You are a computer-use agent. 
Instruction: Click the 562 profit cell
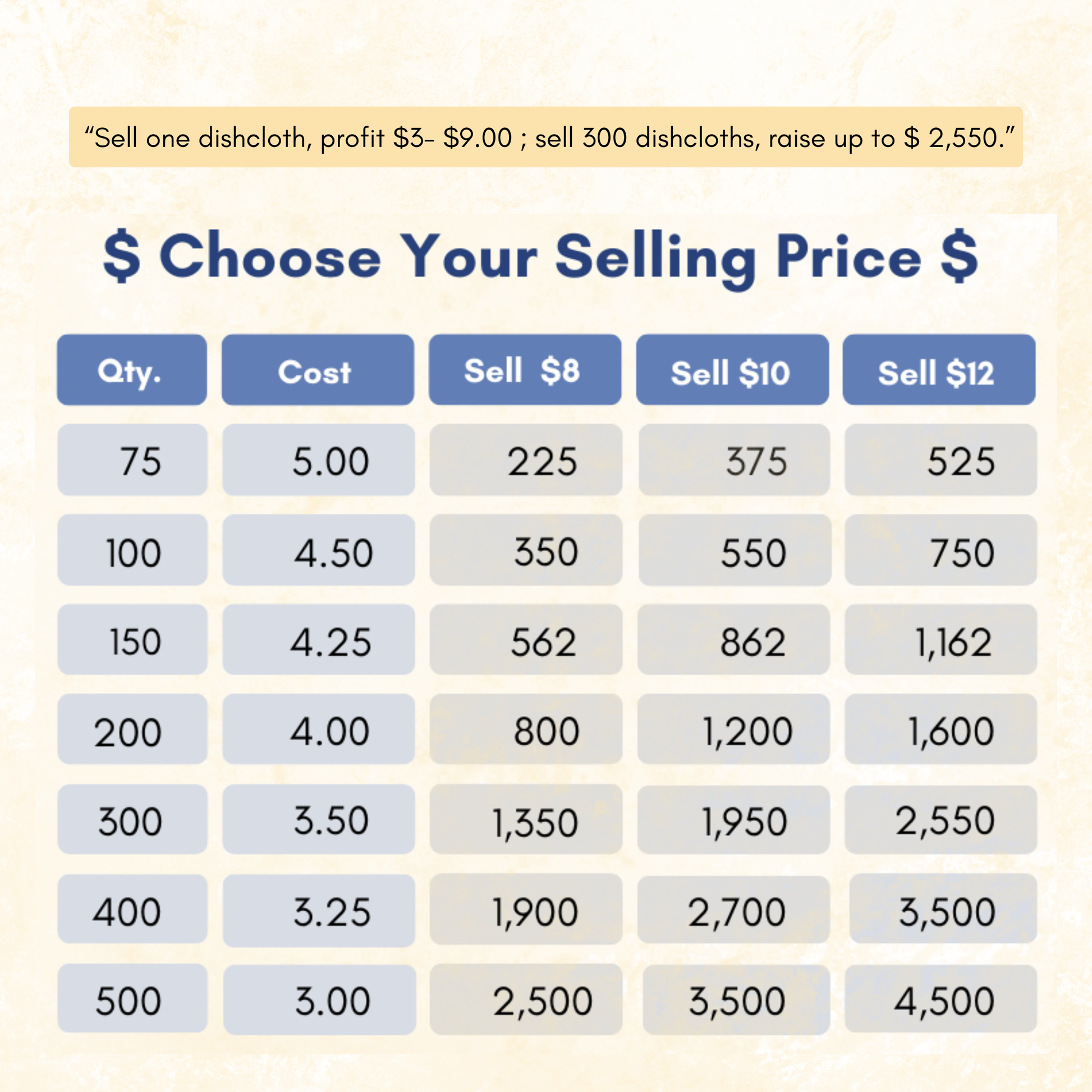tap(526, 640)
